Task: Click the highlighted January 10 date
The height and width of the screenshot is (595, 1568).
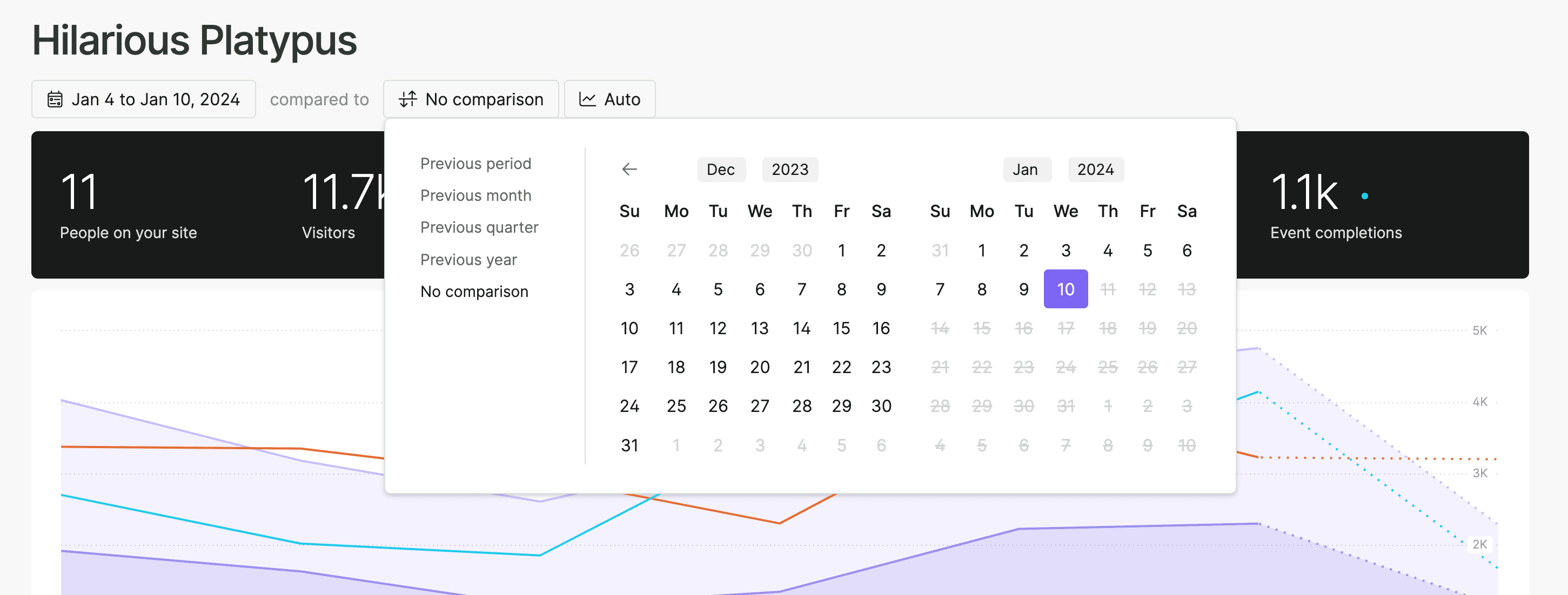Action: [1065, 289]
